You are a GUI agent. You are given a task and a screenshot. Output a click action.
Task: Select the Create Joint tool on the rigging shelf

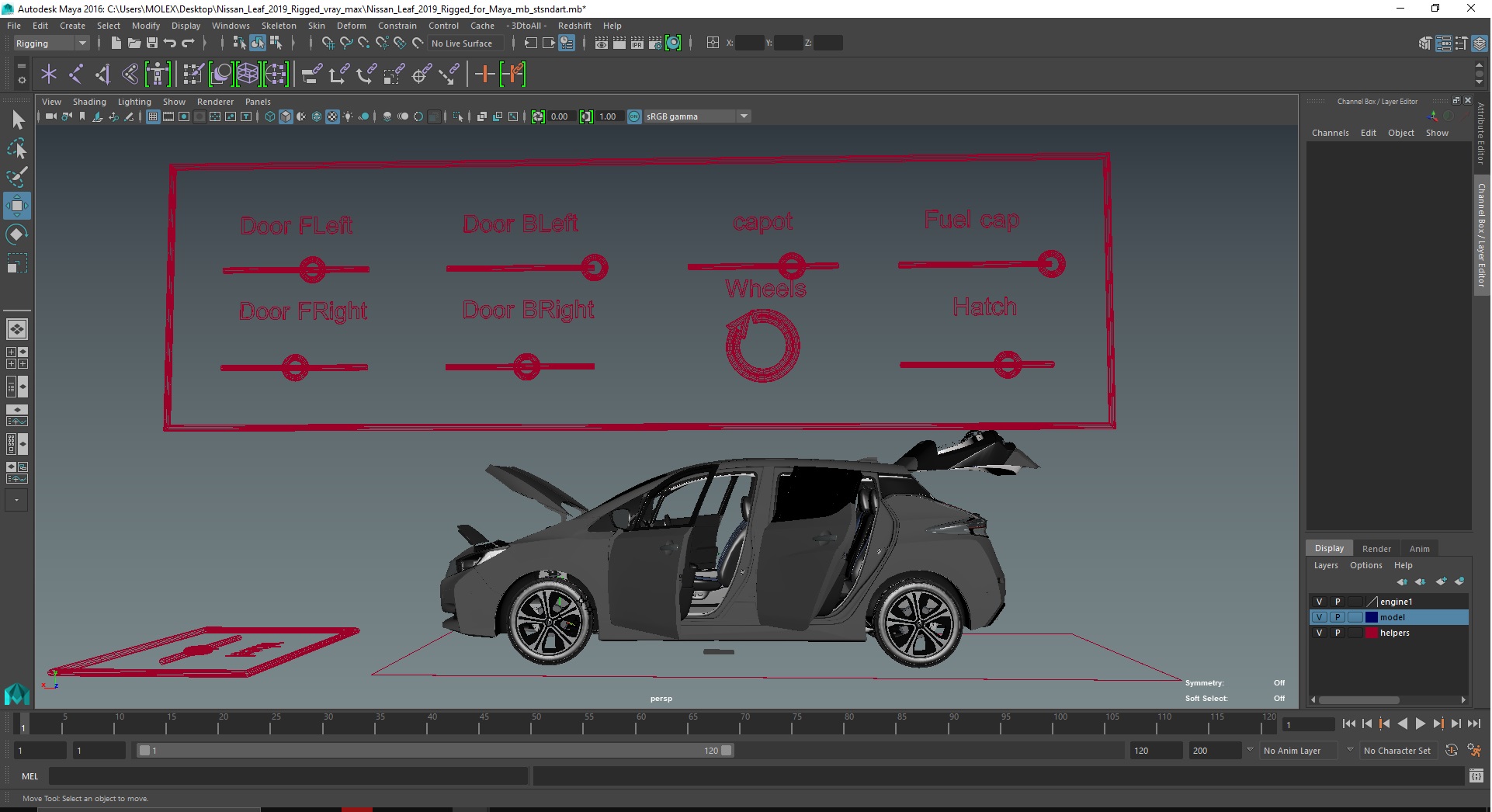click(x=76, y=75)
